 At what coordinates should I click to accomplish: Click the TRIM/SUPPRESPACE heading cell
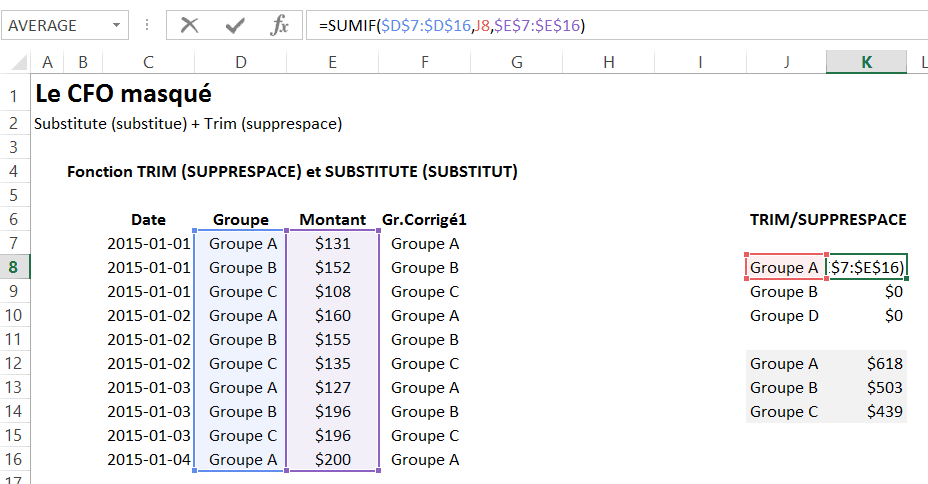[x=827, y=219]
